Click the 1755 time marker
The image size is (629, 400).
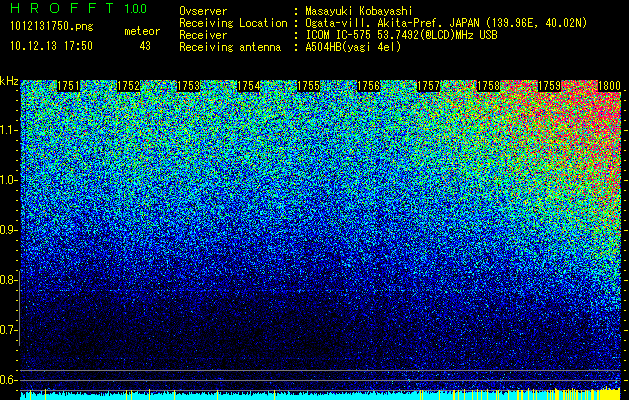[x=308, y=86]
